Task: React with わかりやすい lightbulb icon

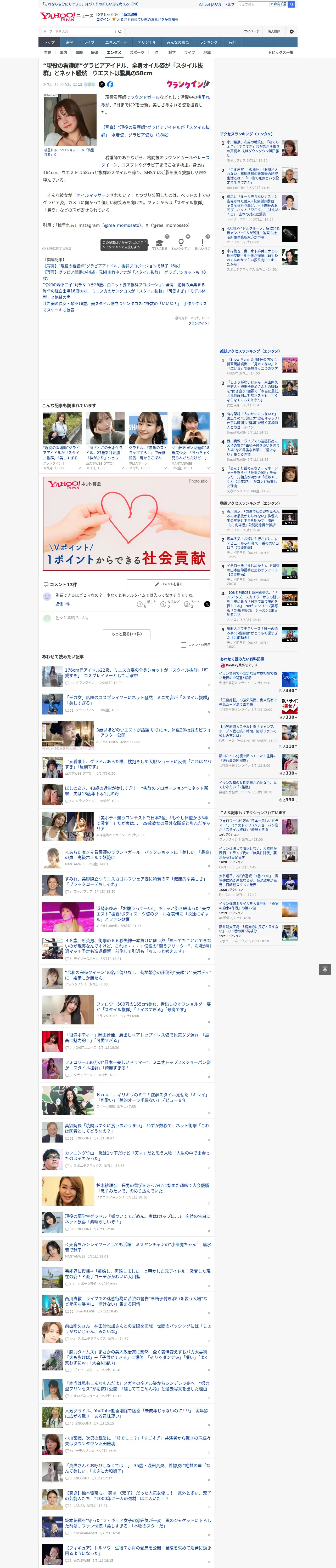Action: click(181, 242)
